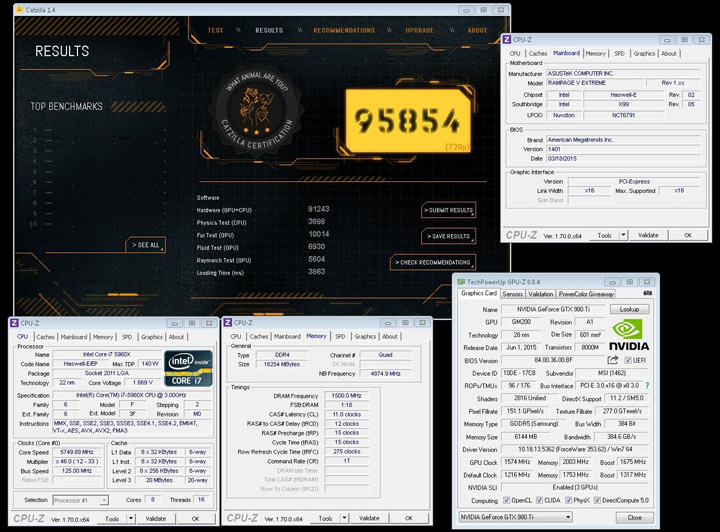Select the SPD tab in the memory CPU-Z window

point(340,336)
